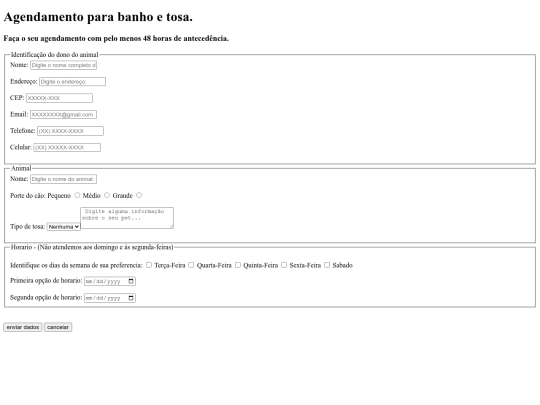Check the Sexta-Feira checkbox
540x405 pixels.
[284, 265]
